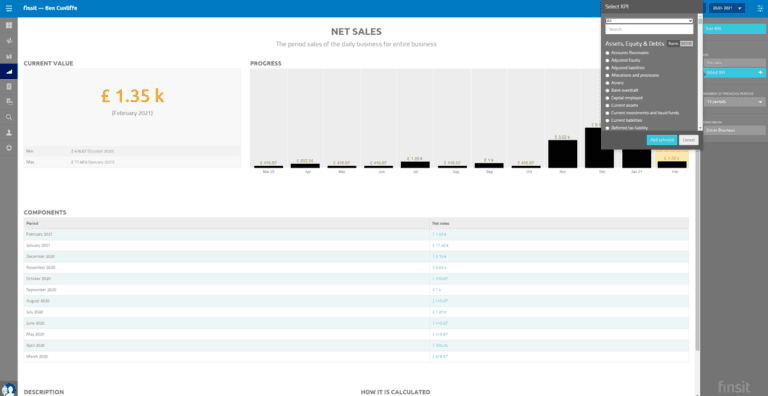Viewport: 768px width, 396px height.
Task: Click the Add selected button
Action: (662, 140)
